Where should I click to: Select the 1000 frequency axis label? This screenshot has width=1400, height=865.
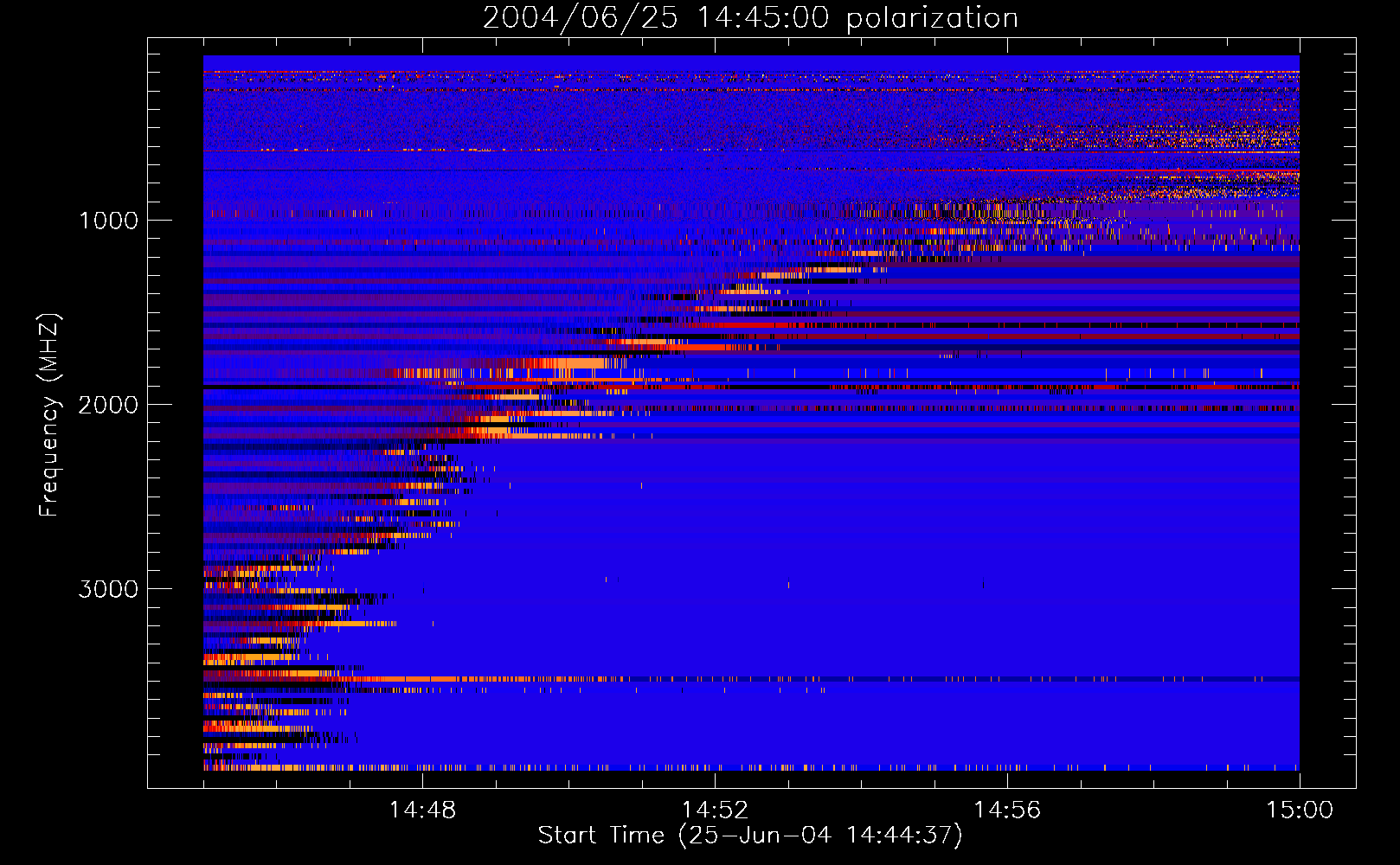pos(108,221)
